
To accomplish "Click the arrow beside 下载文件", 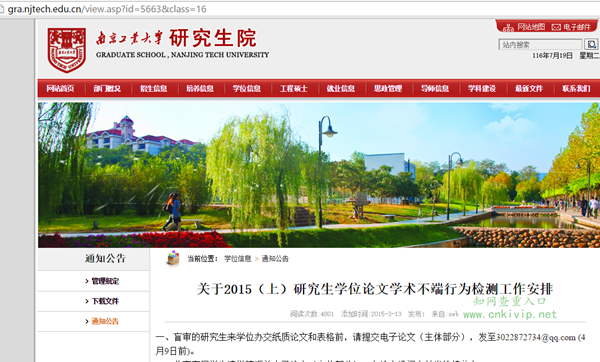I will [x=87, y=301].
